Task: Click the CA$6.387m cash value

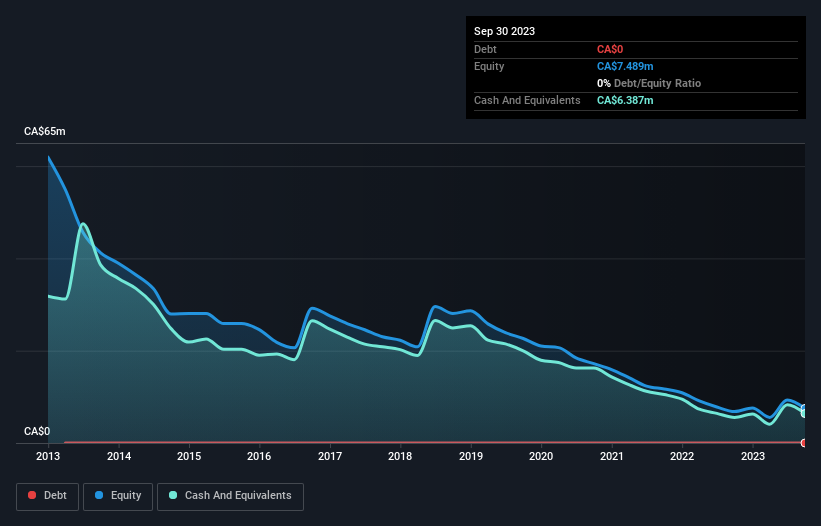Action: 625,100
